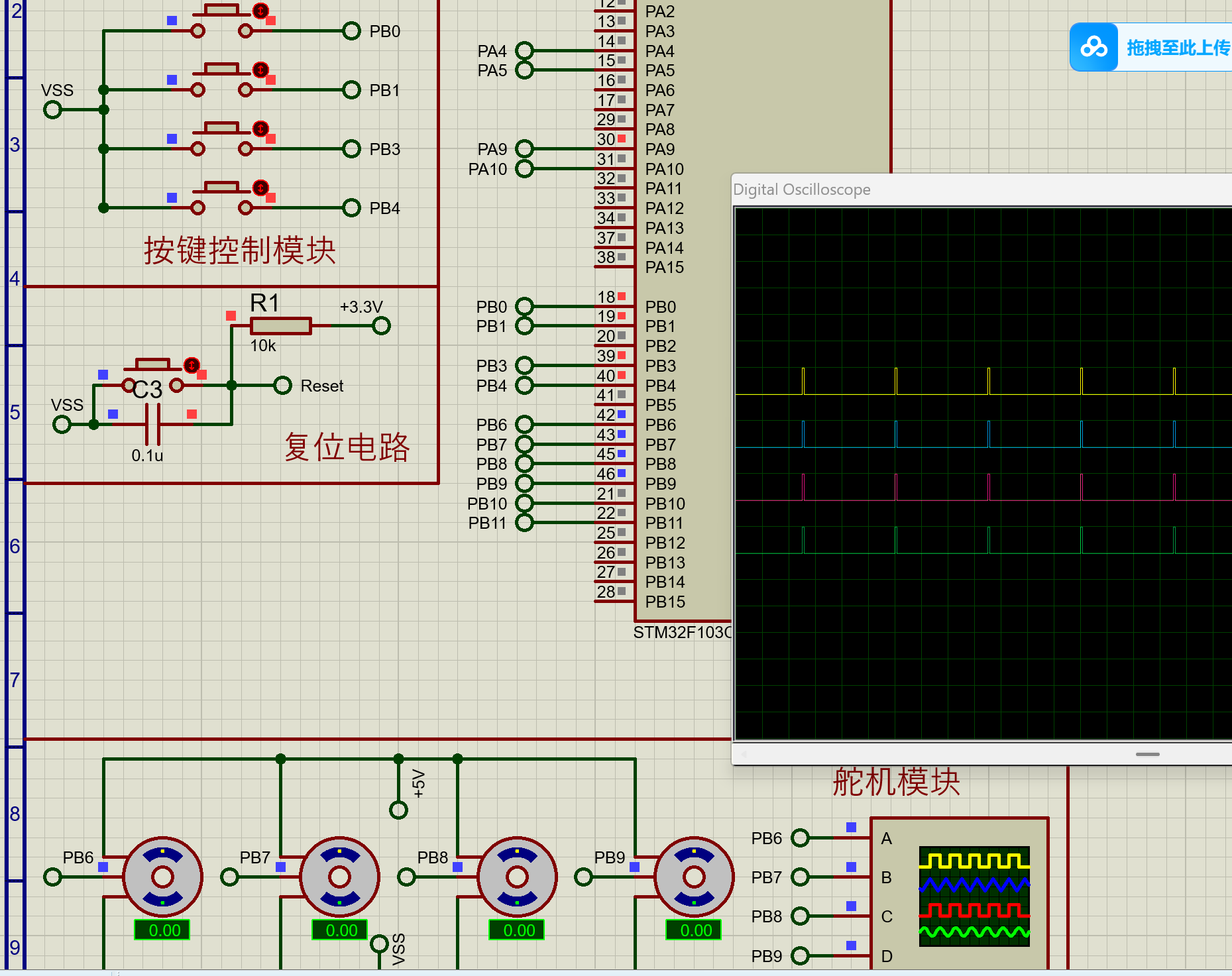Toggle the Reset button's red latch actuator
The image size is (1232, 976).
coord(192,365)
